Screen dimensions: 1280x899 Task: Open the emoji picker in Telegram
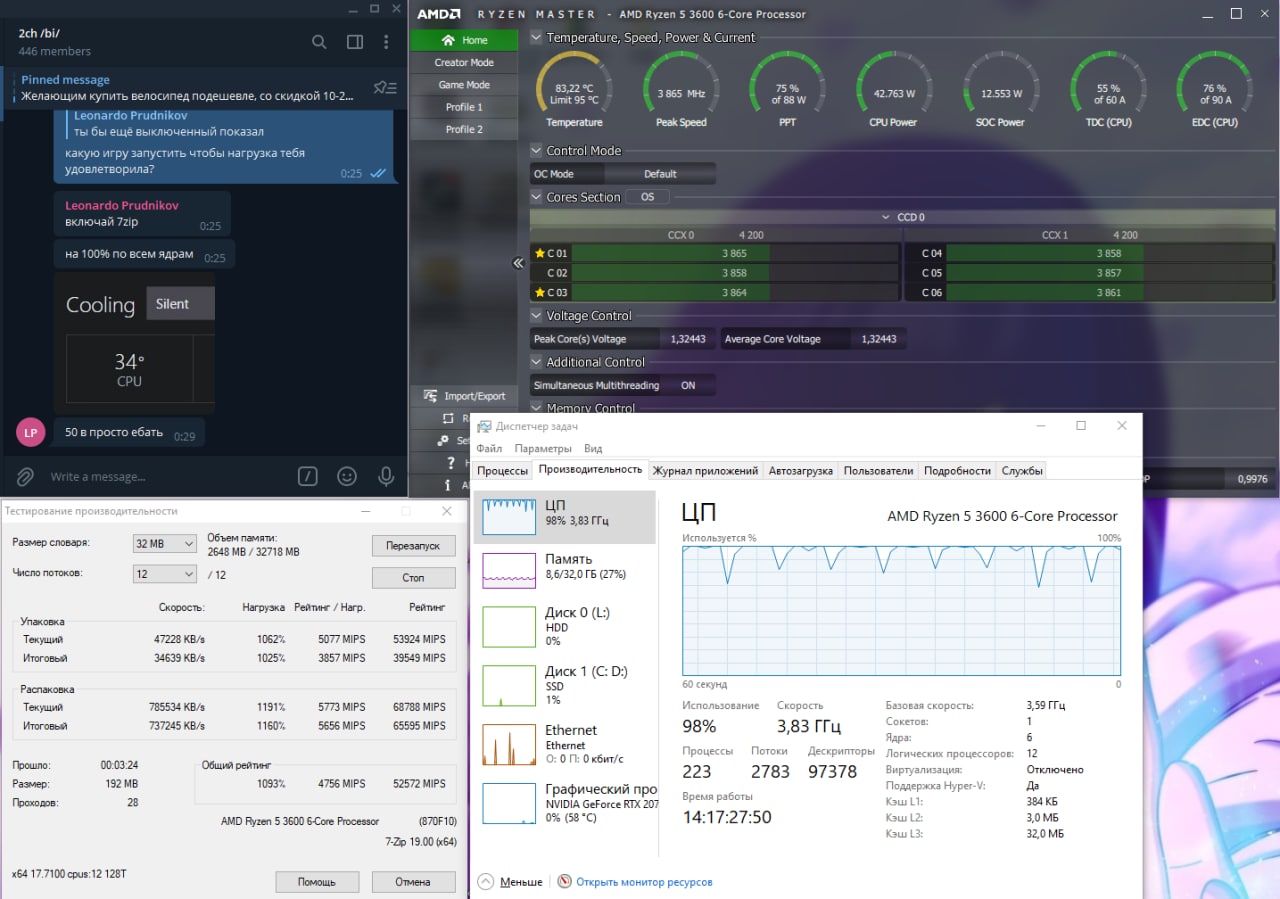(x=347, y=476)
